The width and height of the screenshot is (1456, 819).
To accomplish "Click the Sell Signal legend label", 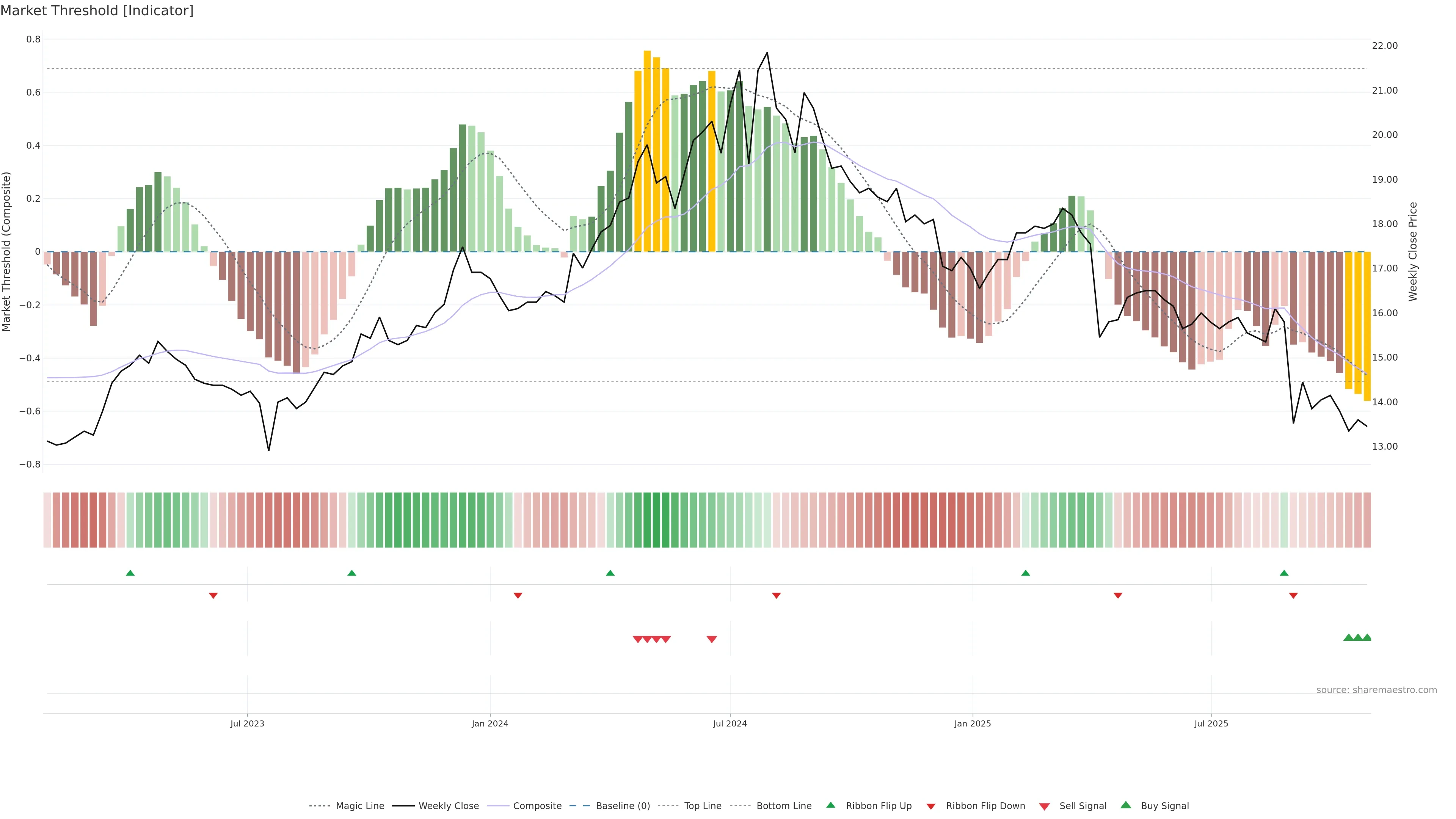I will tap(1083, 806).
